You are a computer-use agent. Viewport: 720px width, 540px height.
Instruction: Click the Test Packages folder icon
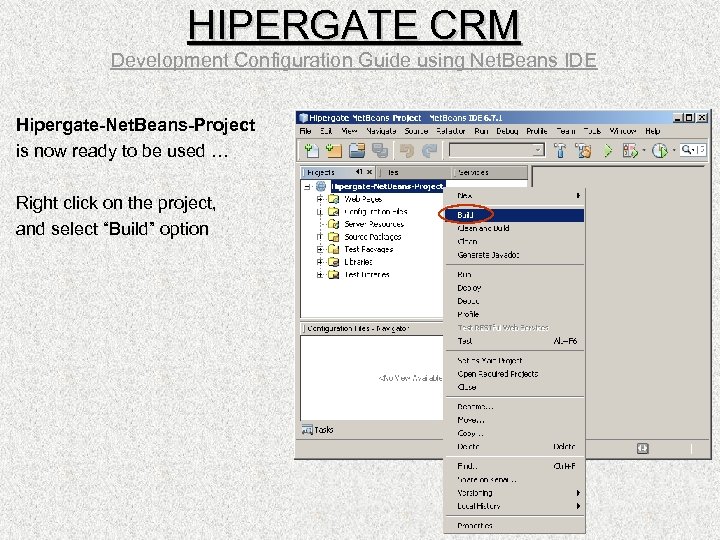[333, 249]
